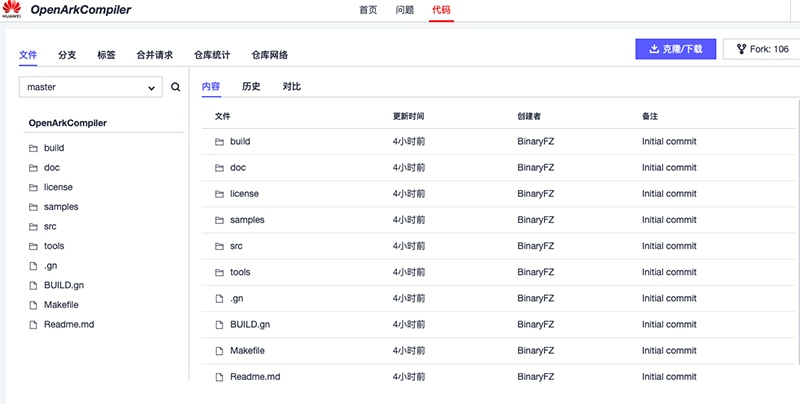Click the doc folder icon in file table
800x404 pixels.
(x=219, y=168)
